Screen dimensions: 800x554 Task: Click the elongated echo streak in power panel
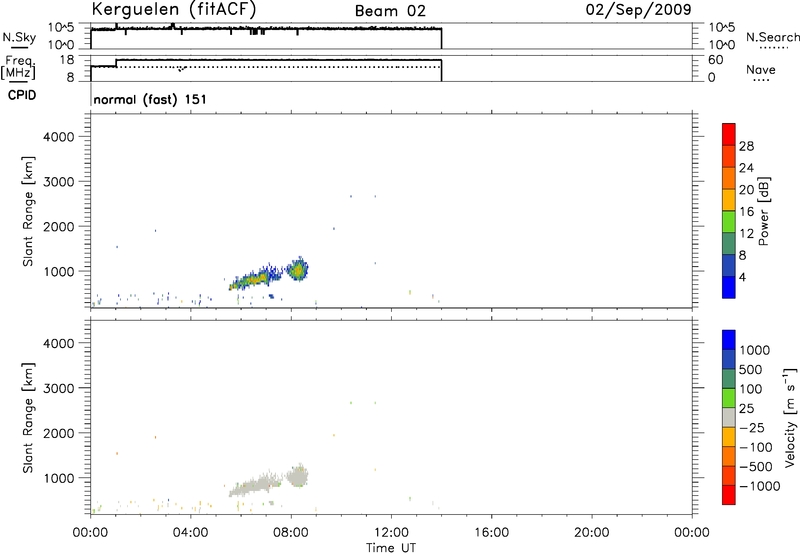pos(254,279)
